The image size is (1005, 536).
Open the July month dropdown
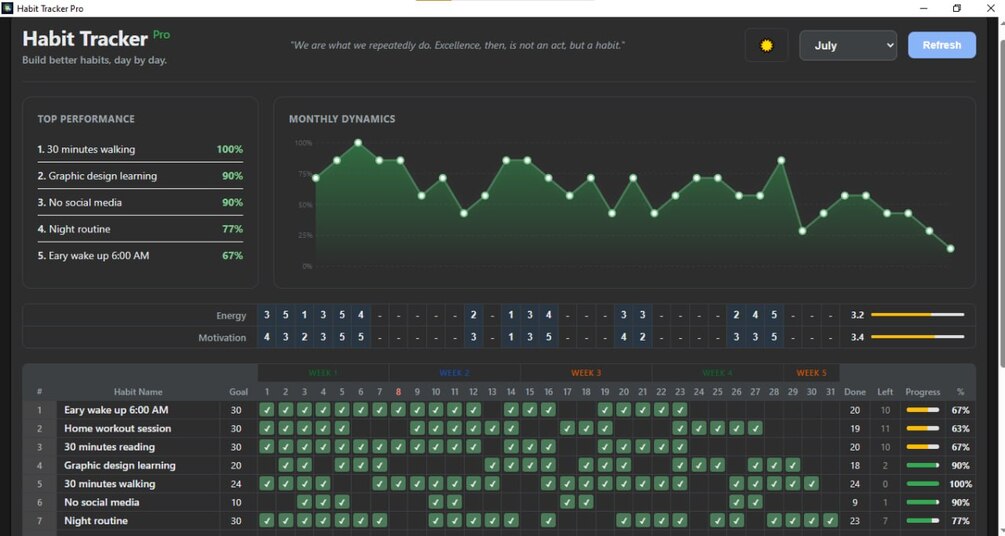(x=847, y=46)
